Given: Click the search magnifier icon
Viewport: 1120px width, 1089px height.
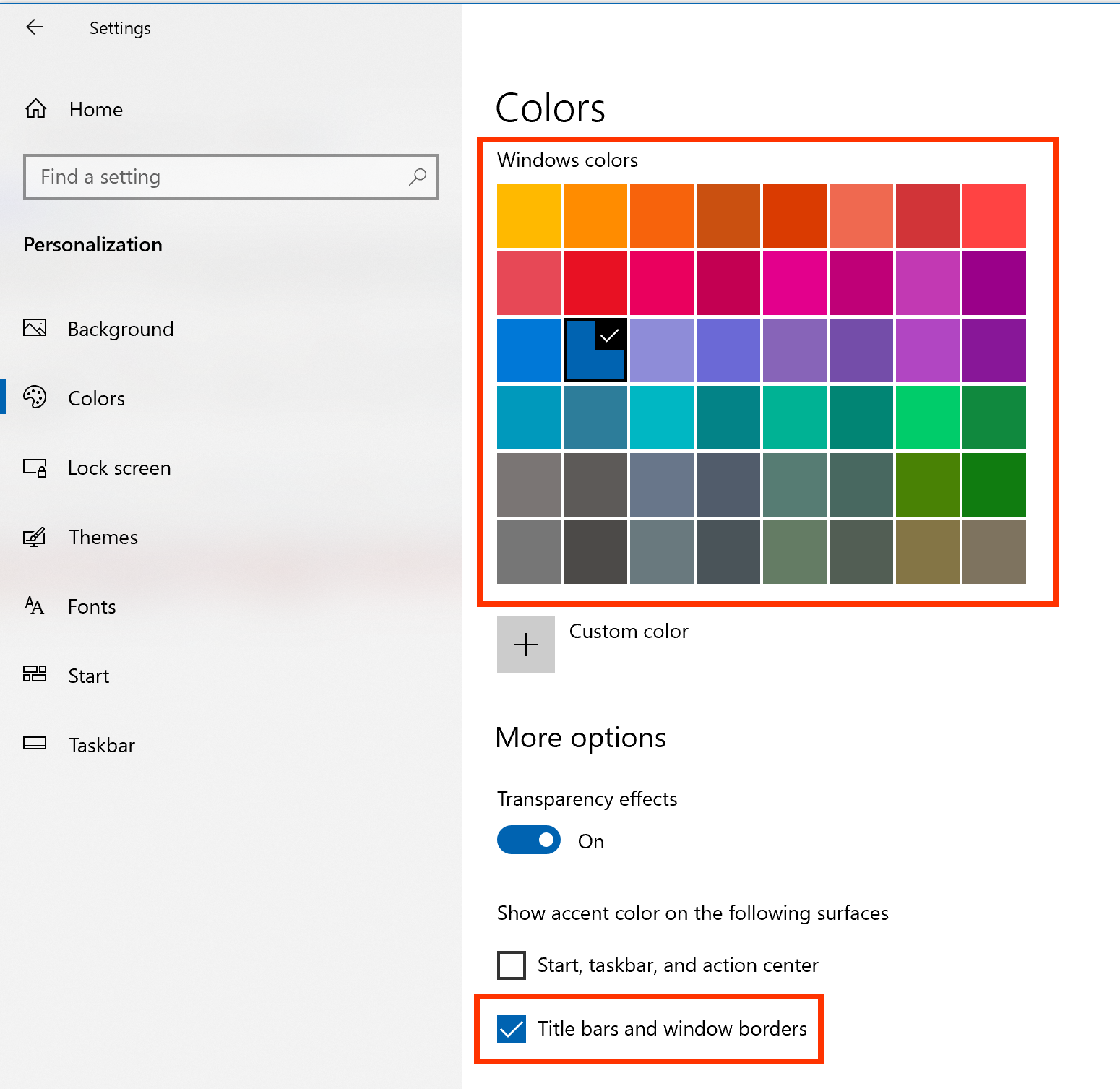Looking at the screenshot, I should [x=418, y=176].
